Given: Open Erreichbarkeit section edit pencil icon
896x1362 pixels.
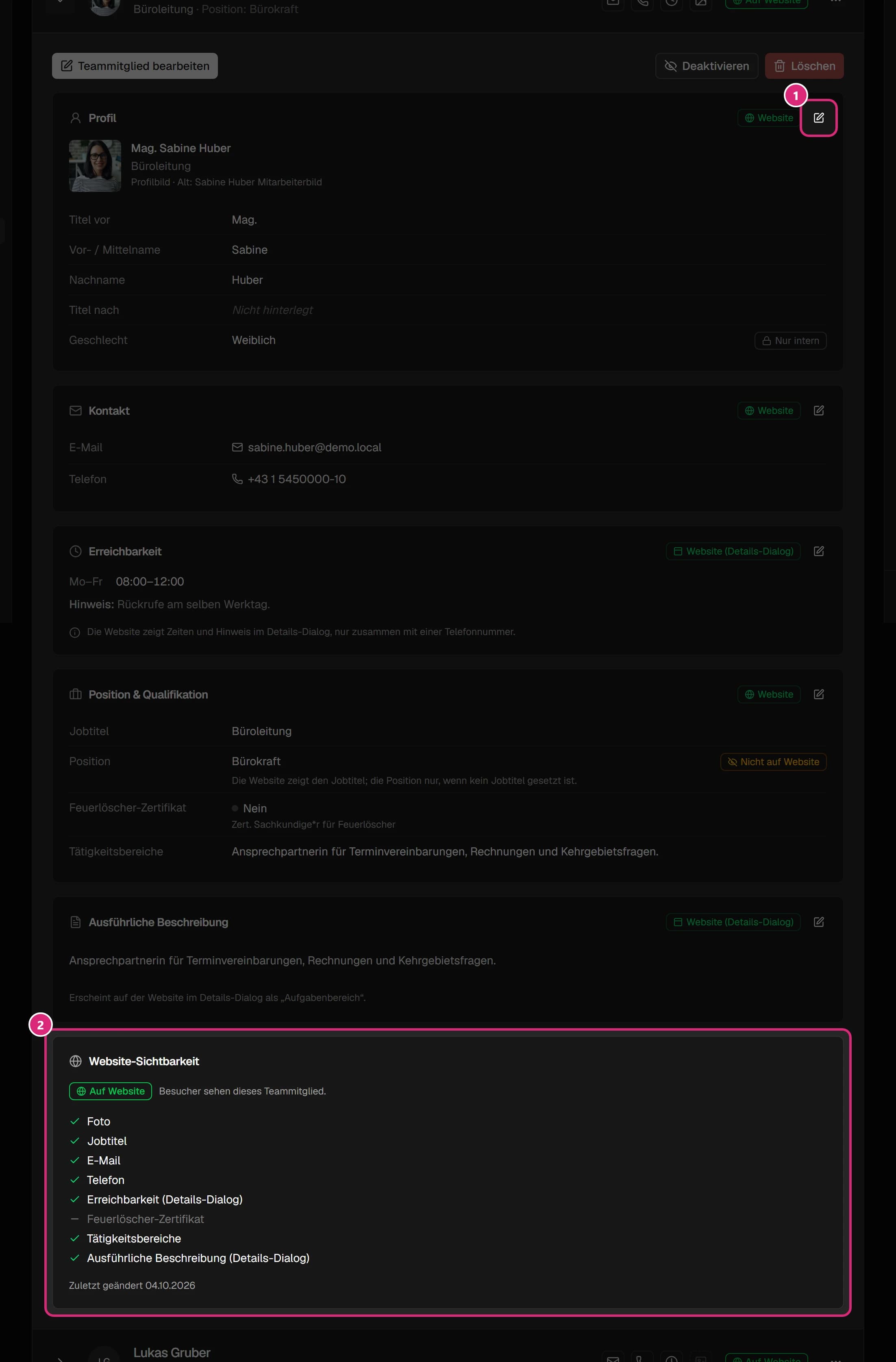Looking at the screenshot, I should pos(818,551).
